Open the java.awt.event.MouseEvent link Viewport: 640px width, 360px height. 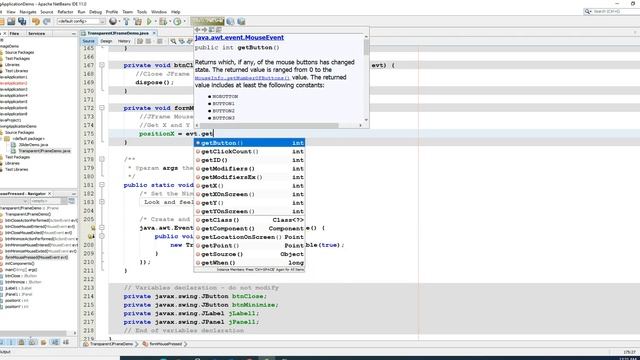click(239, 38)
